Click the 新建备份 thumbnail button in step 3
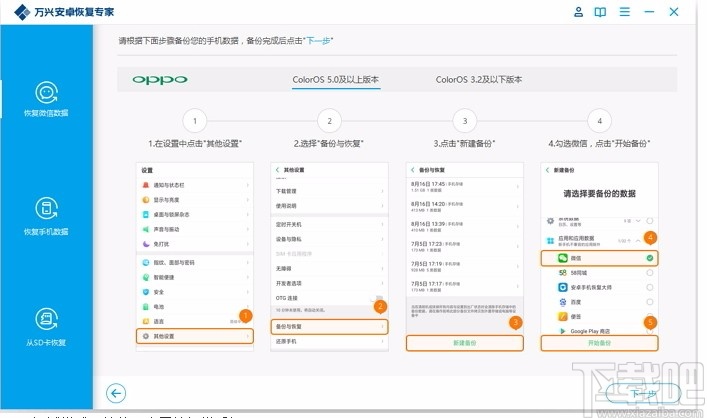Screen dimensions: 707x418 click(464, 343)
